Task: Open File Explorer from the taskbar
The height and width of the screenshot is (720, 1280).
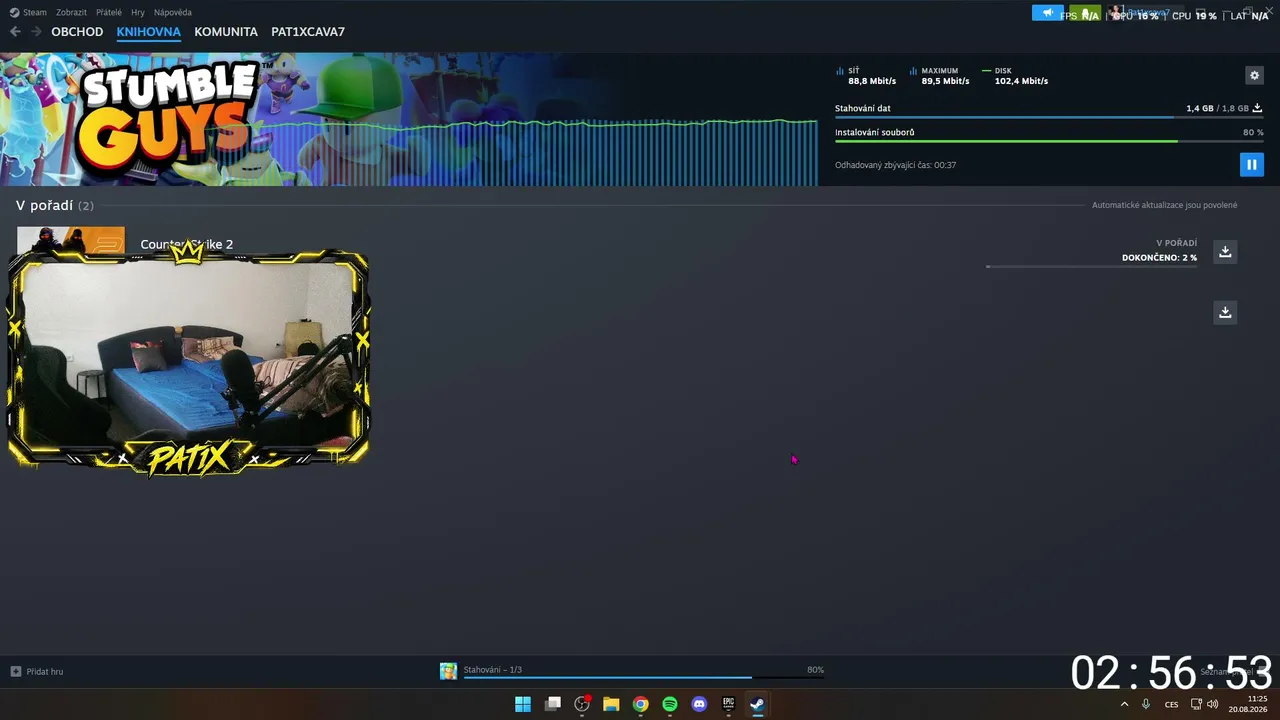Action: click(x=611, y=704)
